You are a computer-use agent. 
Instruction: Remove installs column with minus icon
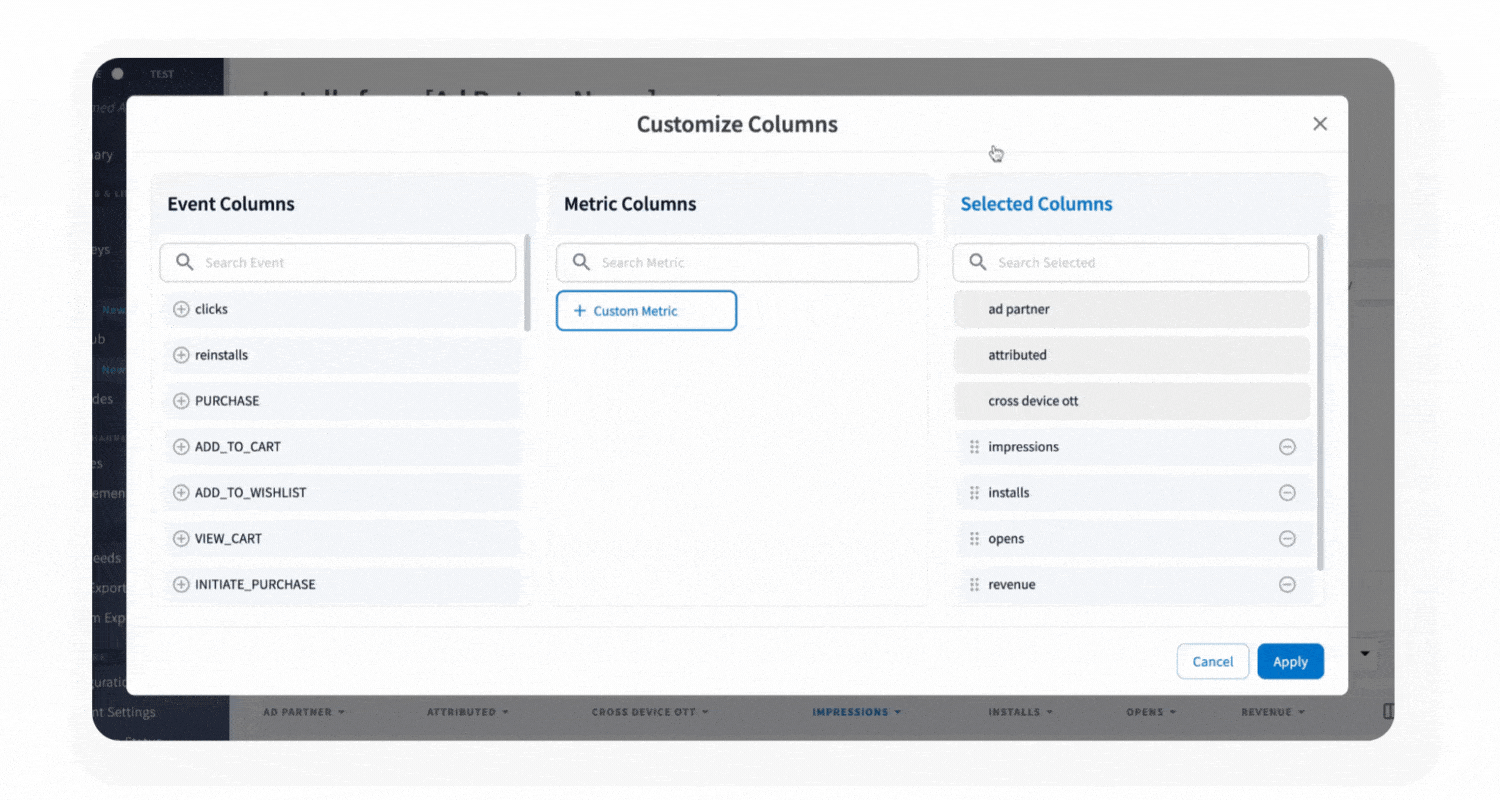[x=1287, y=493]
